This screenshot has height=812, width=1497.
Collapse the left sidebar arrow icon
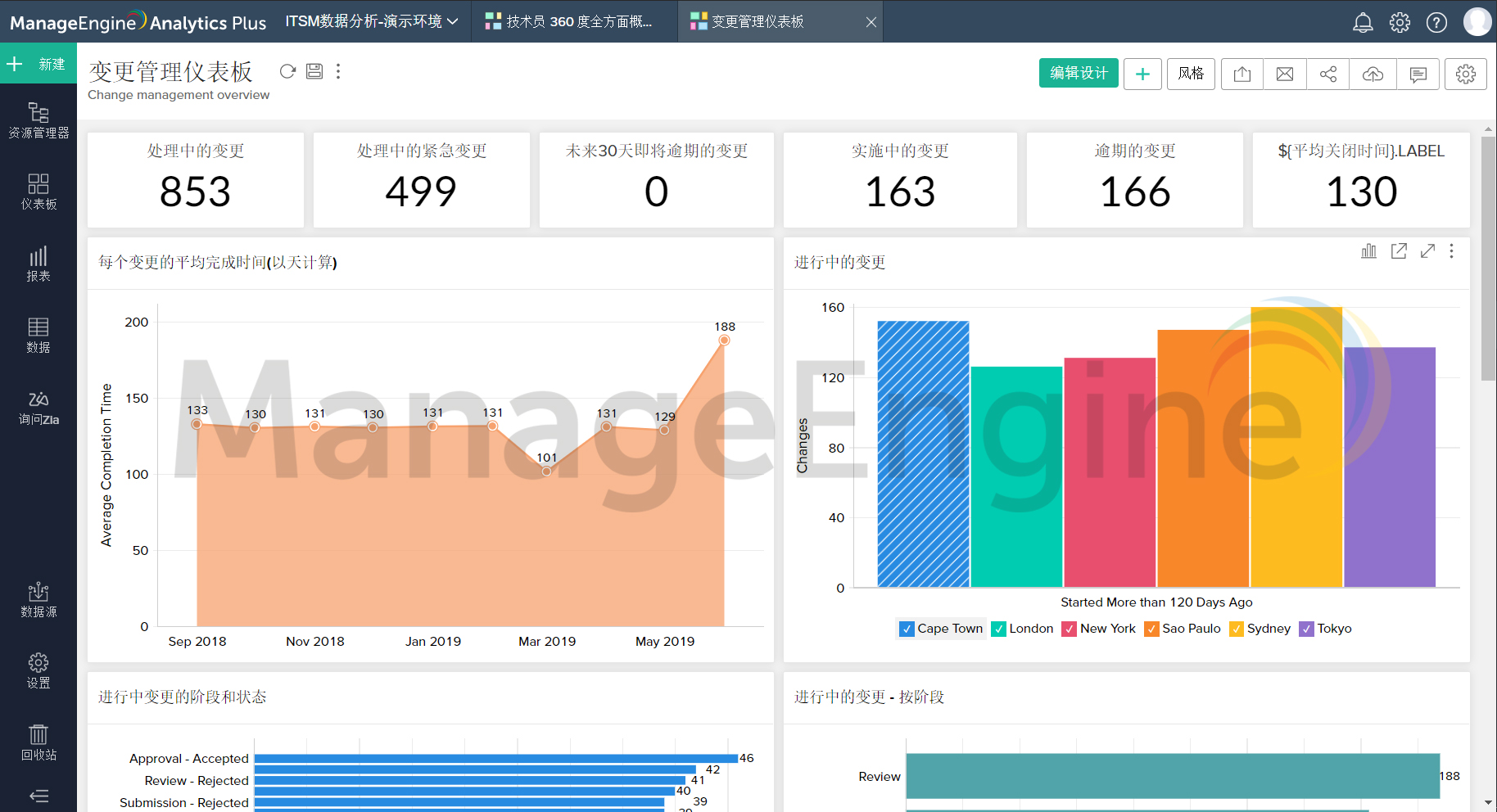[38, 796]
